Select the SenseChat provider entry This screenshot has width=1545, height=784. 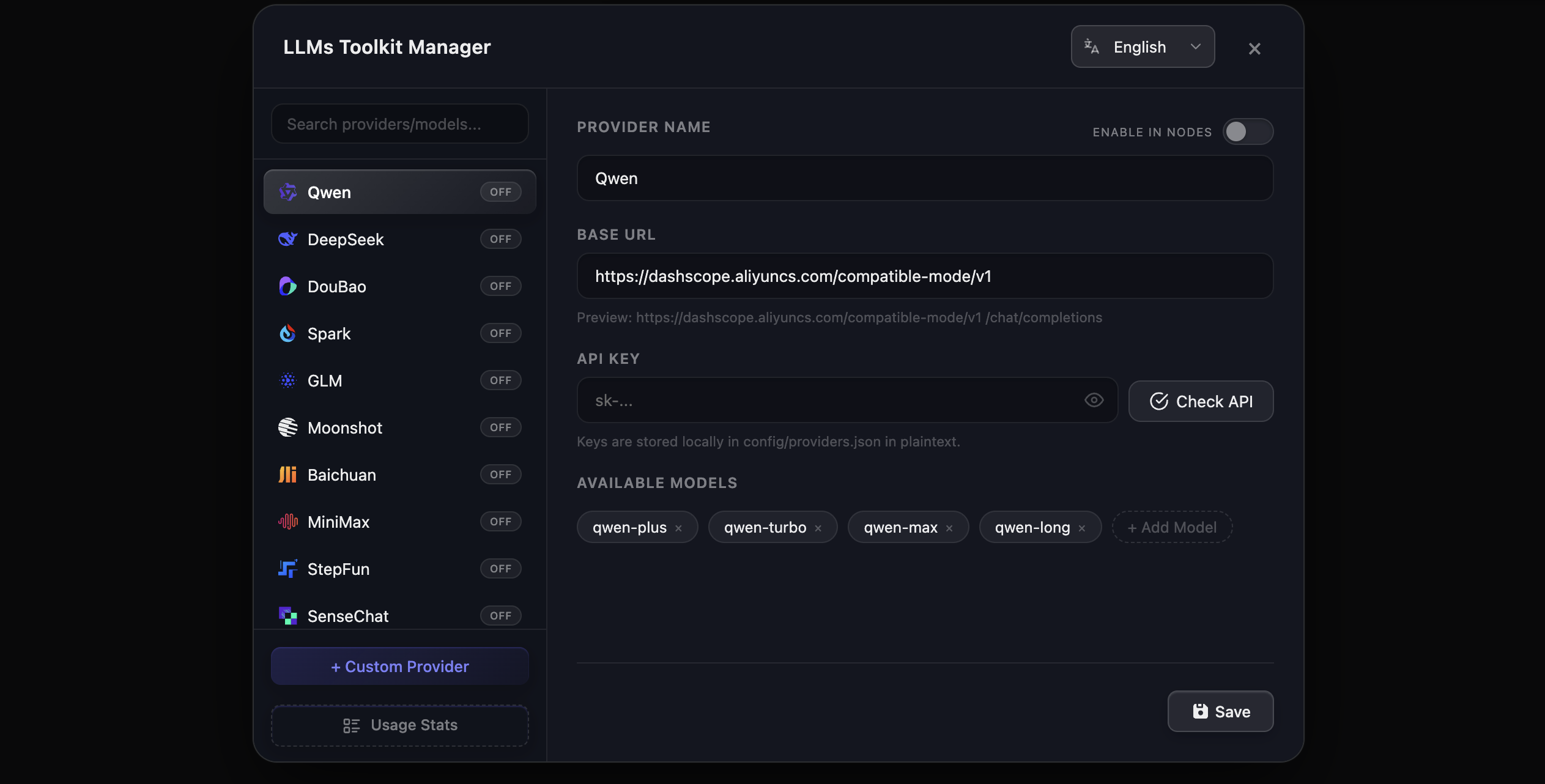pos(400,616)
